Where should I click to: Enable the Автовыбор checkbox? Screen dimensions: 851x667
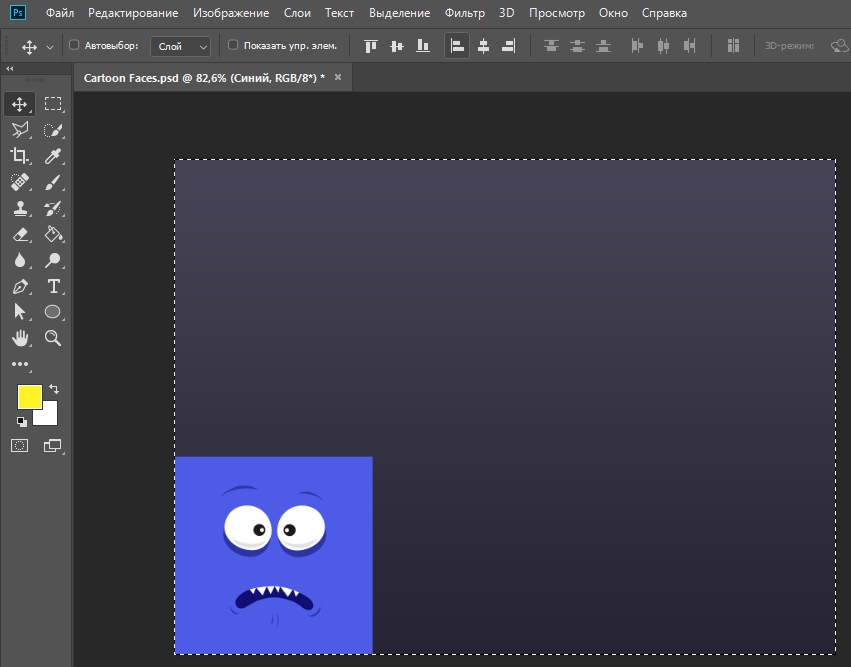pyautogui.click(x=74, y=45)
